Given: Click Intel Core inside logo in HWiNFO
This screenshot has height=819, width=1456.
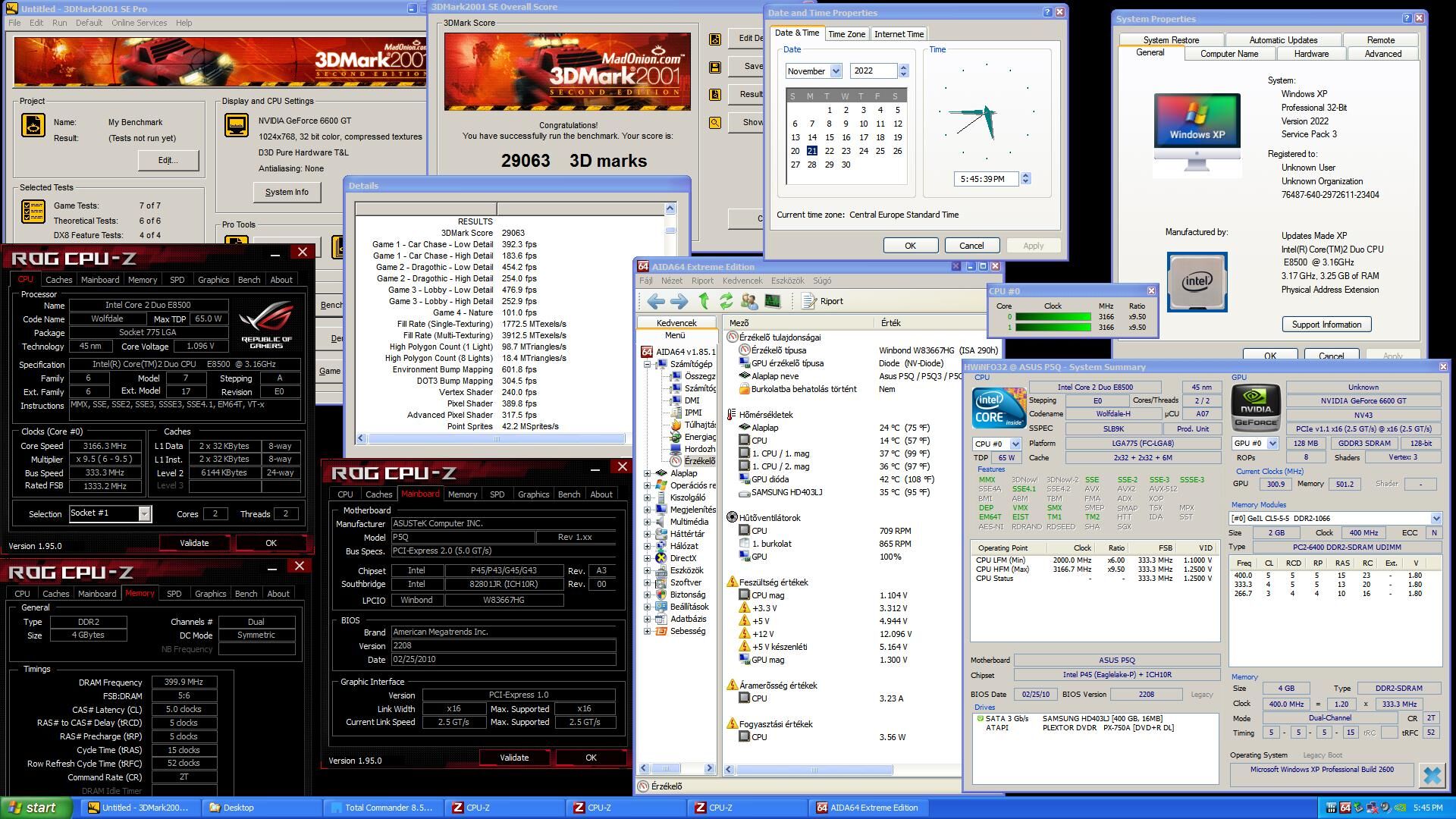Looking at the screenshot, I should pyautogui.click(x=999, y=408).
